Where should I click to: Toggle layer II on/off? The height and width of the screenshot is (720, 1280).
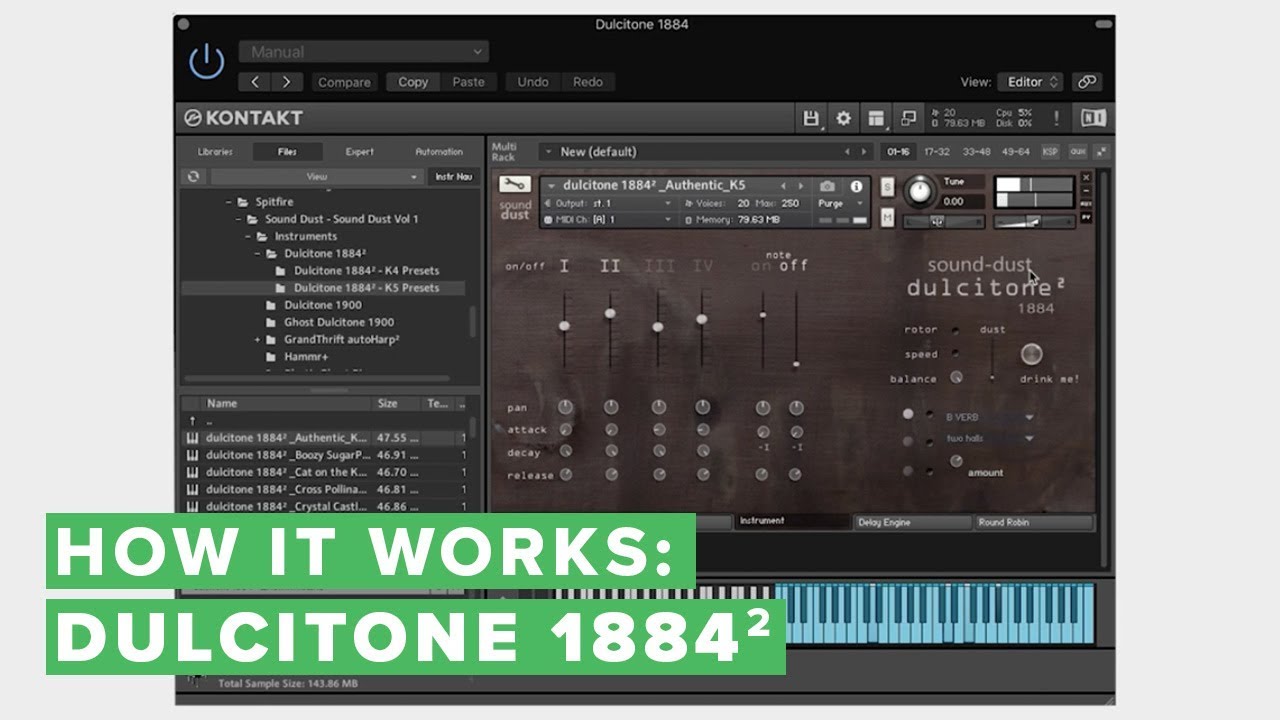pos(610,266)
